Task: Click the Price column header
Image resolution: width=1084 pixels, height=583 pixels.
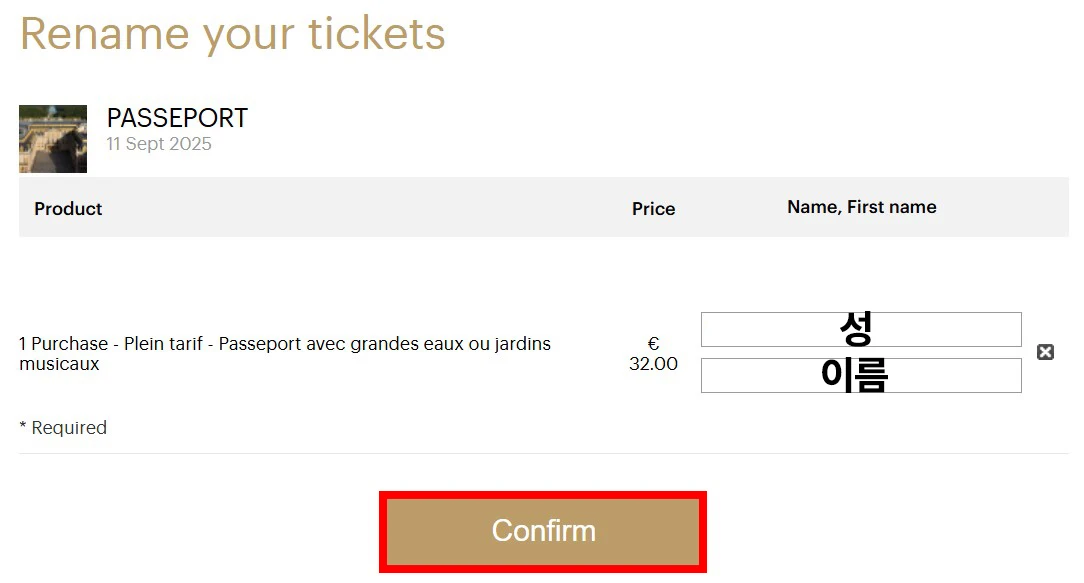Action: coord(653,208)
